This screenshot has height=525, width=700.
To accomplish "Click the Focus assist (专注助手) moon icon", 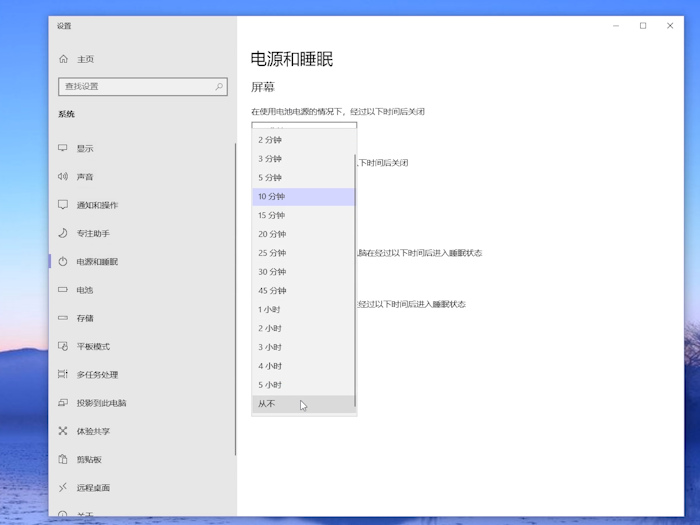I will pos(63,233).
